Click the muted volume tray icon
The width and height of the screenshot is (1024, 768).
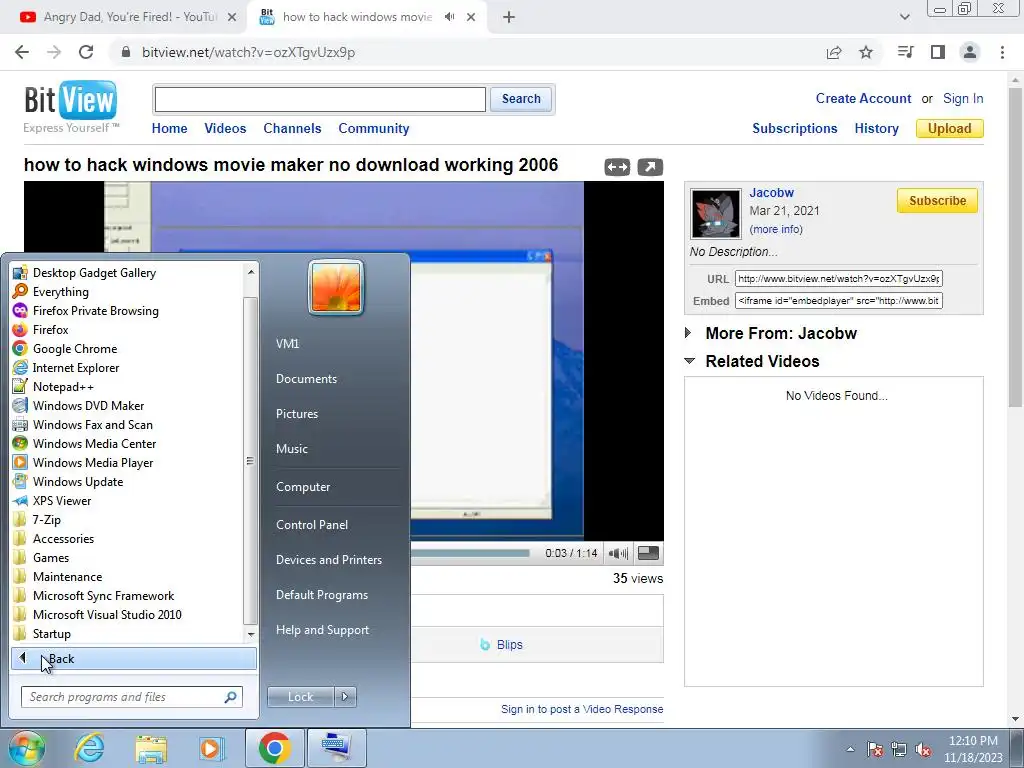(x=923, y=749)
